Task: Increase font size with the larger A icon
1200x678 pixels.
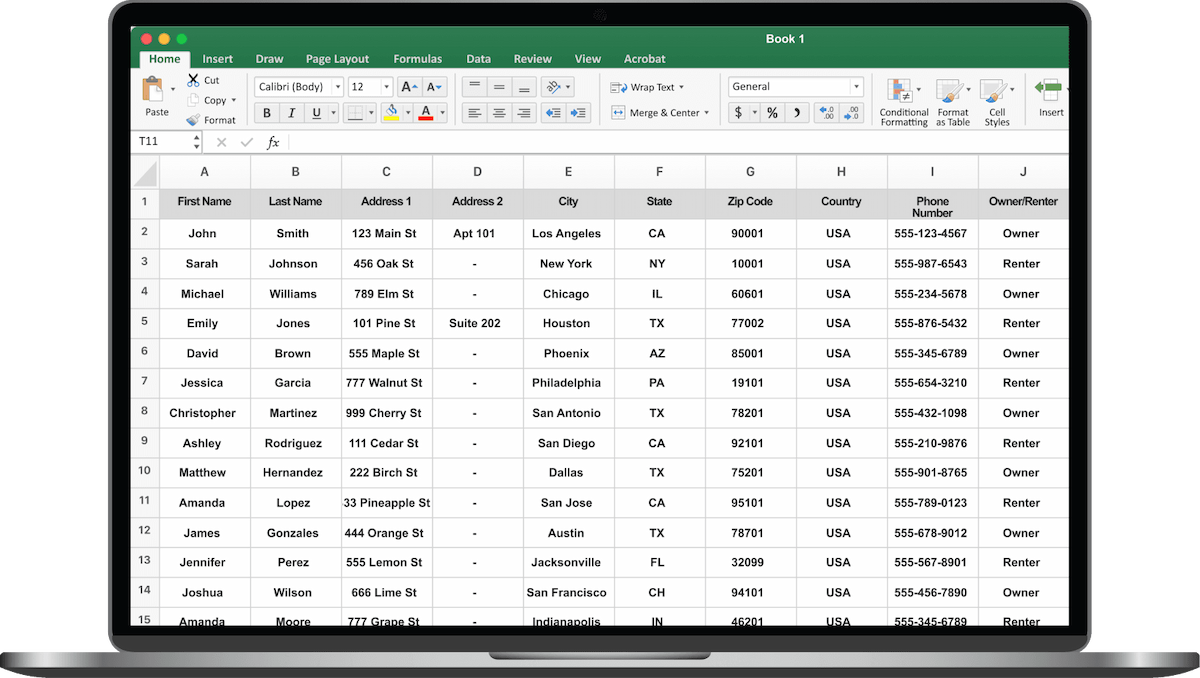Action: 408,87
